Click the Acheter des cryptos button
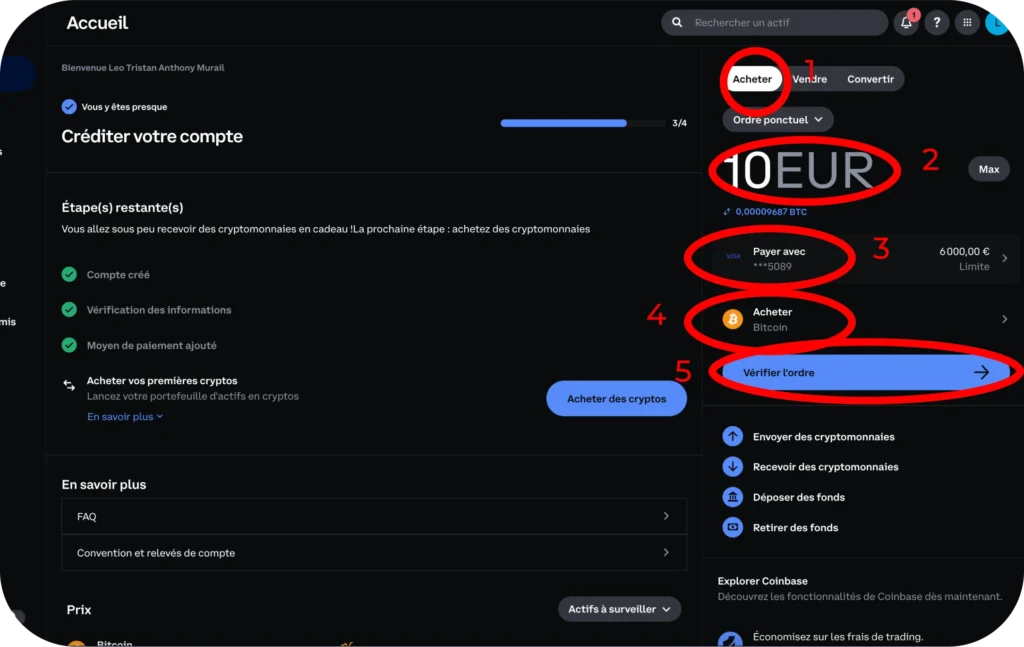Image resolution: width=1024 pixels, height=647 pixels. point(616,398)
